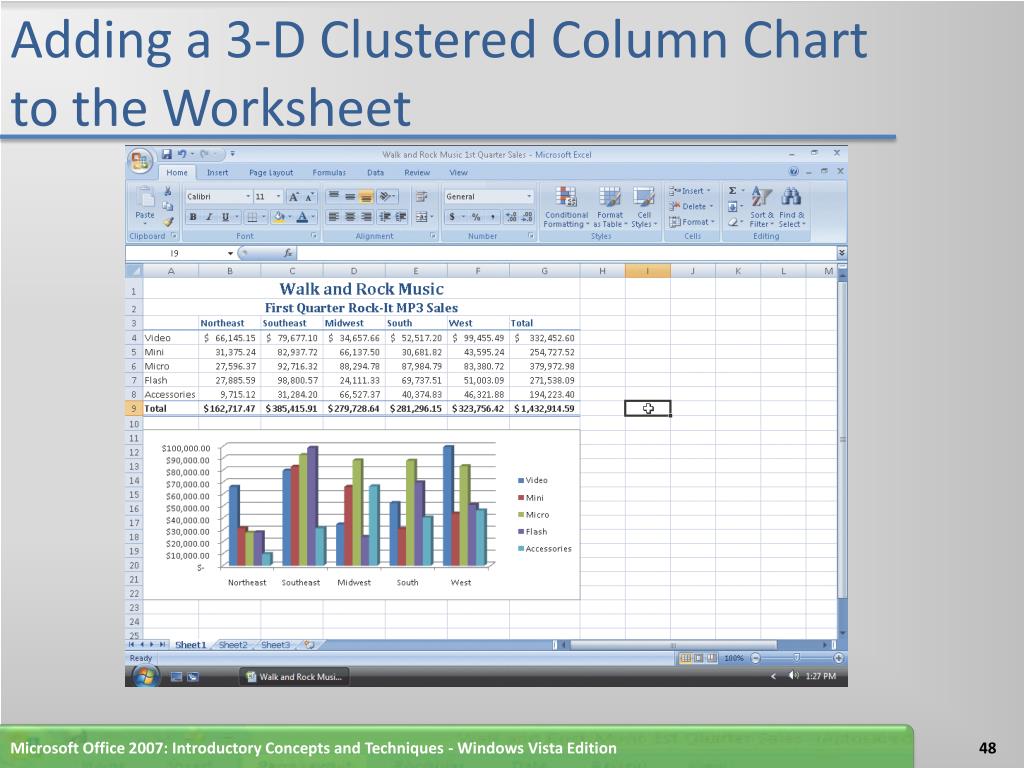1024x768 pixels.
Task: Increase indent in cell
Action: [401, 217]
